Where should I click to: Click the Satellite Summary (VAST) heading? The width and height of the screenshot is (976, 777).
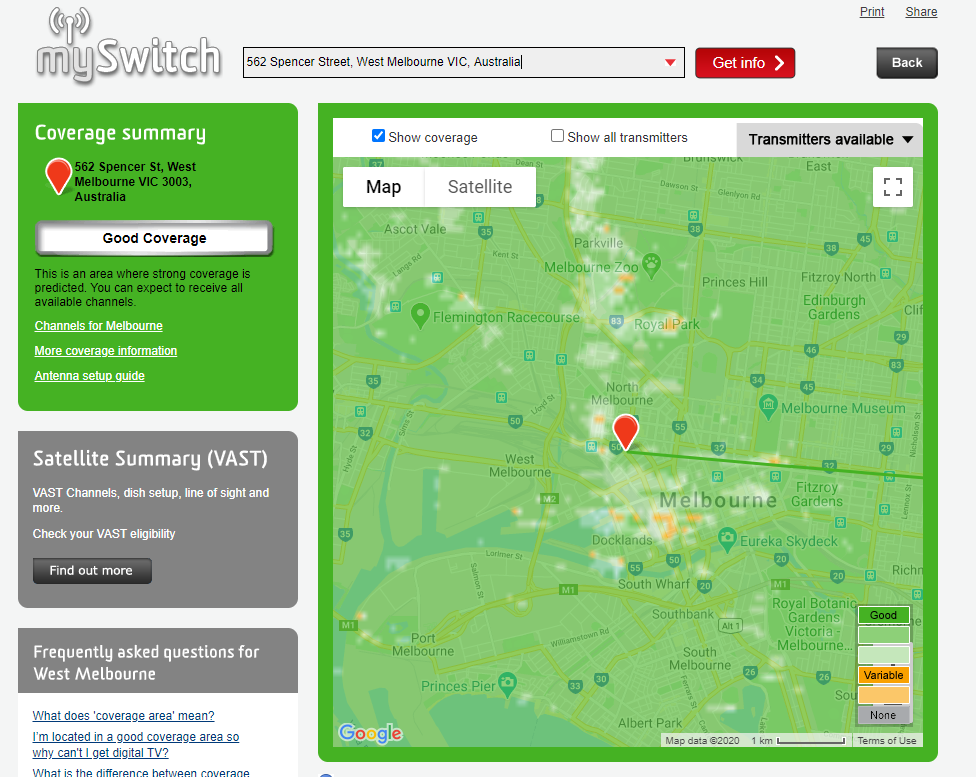[x=150, y=459]
